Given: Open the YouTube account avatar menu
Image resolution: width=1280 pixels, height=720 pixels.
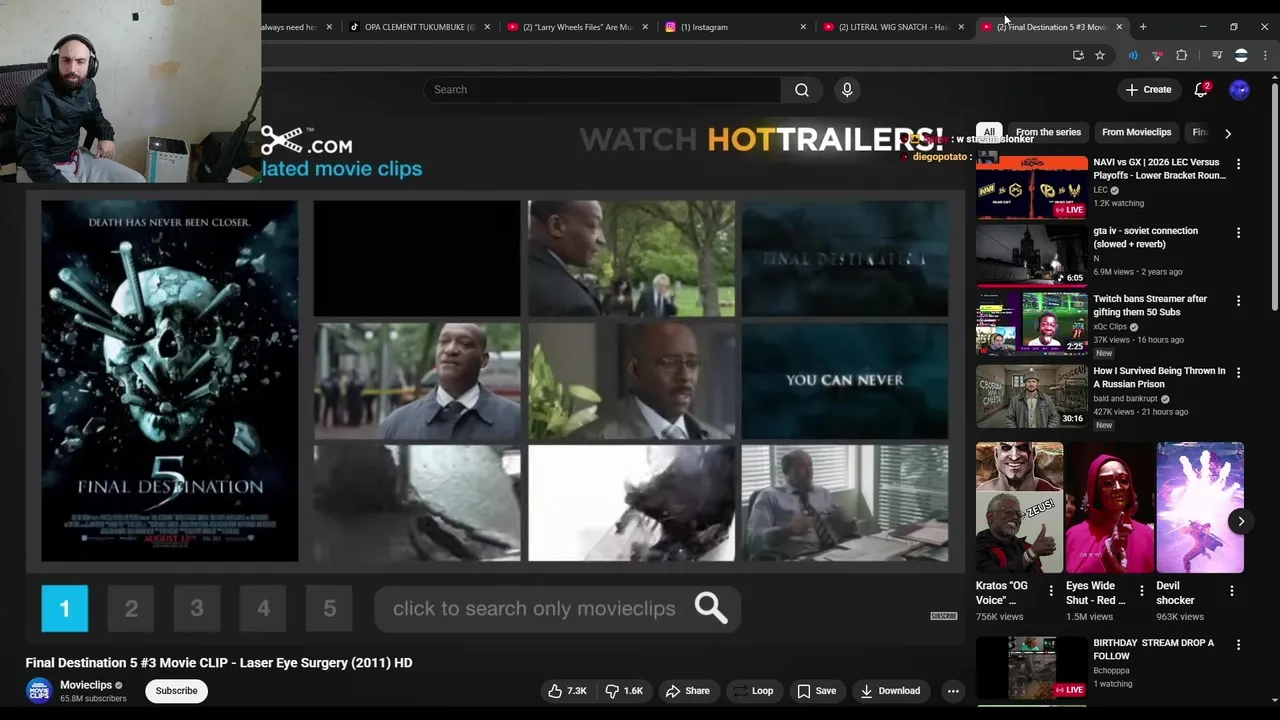Looking at the screenshot, I should point(1239,90).
